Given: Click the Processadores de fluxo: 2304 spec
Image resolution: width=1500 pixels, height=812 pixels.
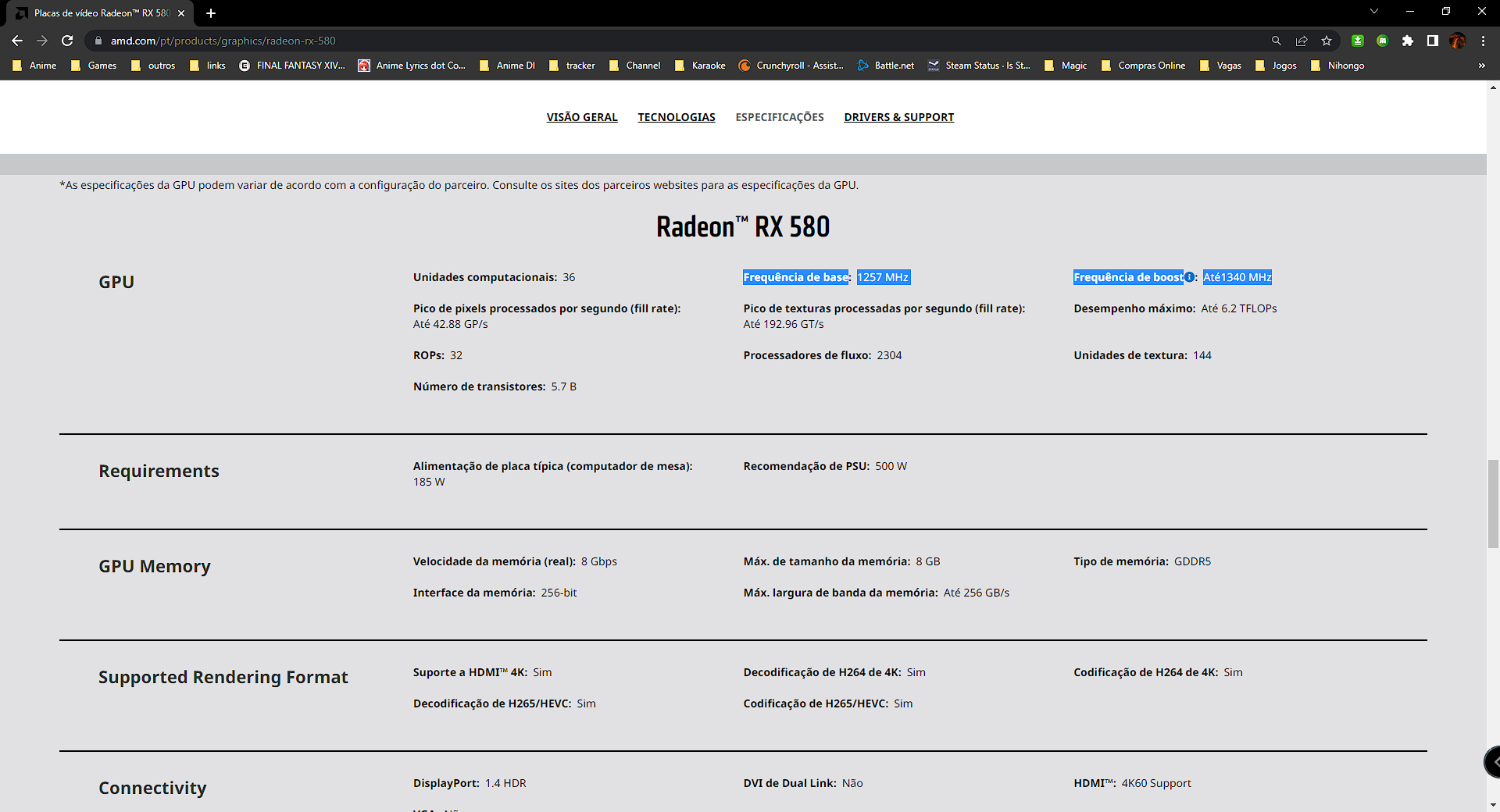Looking at the screenshot, I should click(823, 355).
